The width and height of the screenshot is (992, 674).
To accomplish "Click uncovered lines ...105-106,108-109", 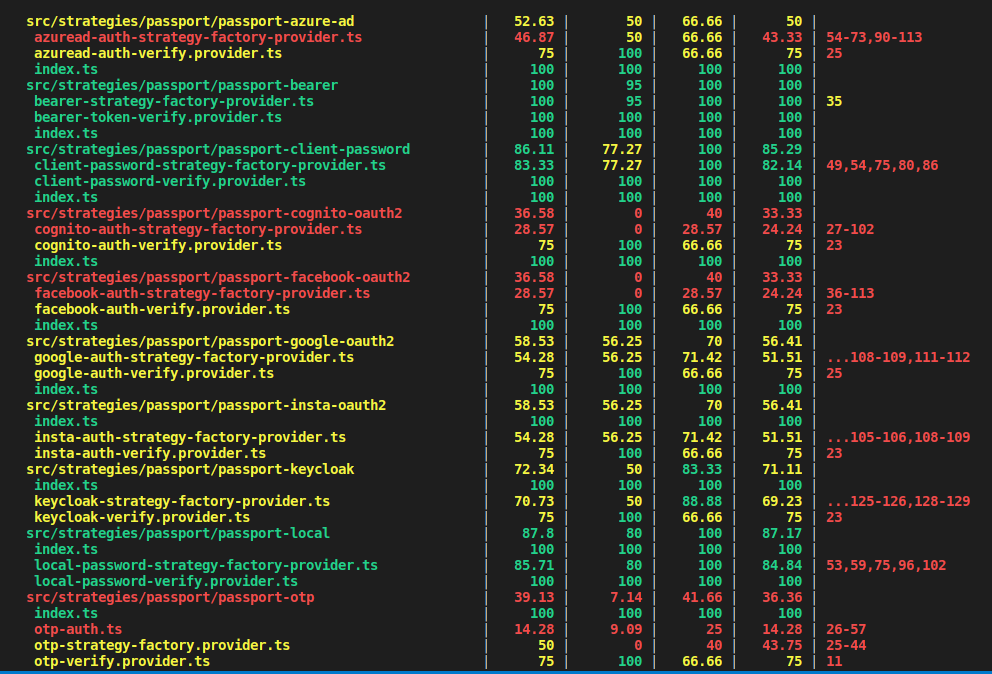I will pos(898,437).
